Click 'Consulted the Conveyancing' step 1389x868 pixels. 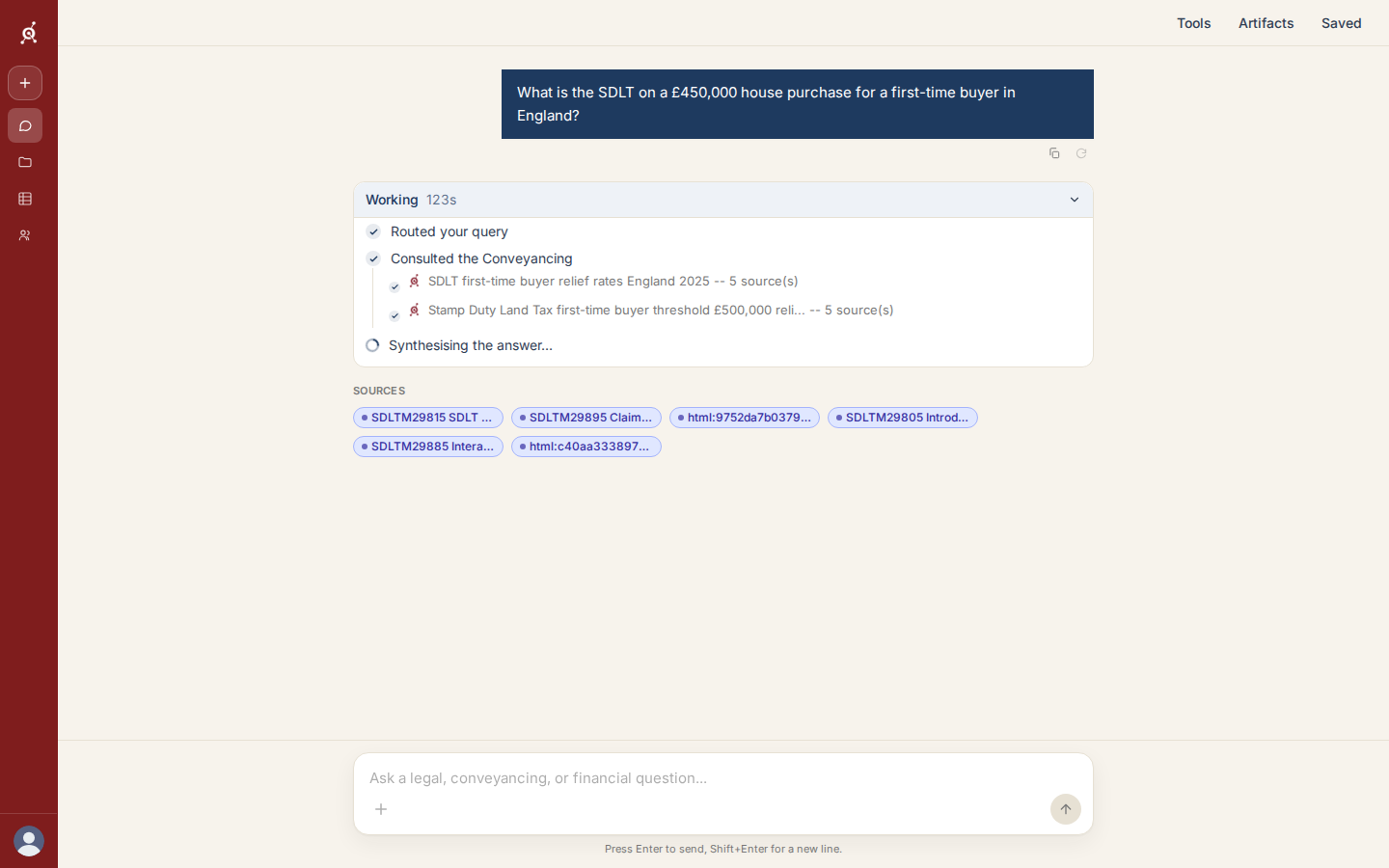pos(481,258)
